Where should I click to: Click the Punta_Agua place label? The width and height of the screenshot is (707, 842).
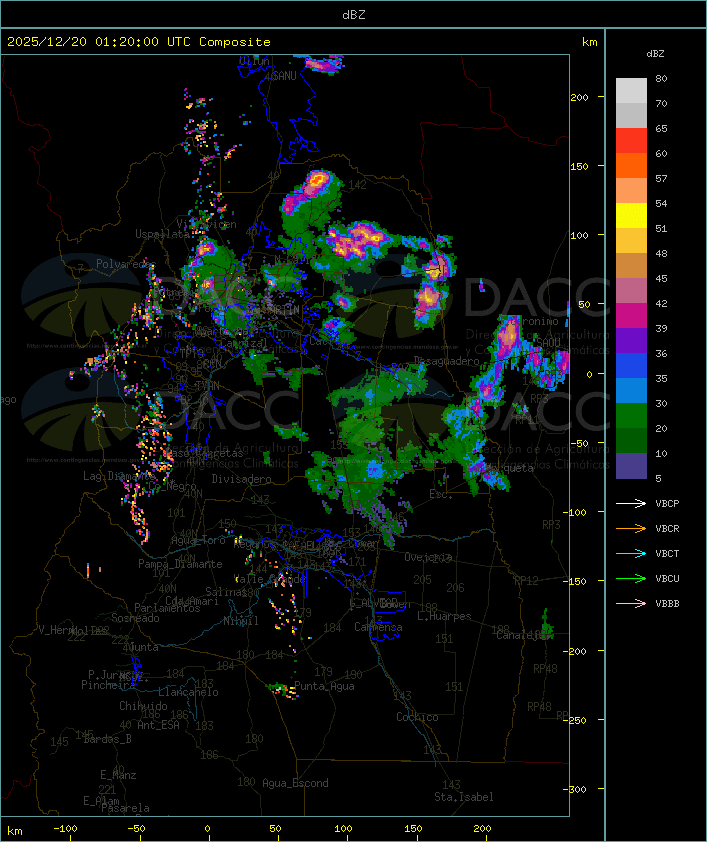pyautogui.click(x=324, y=686)
